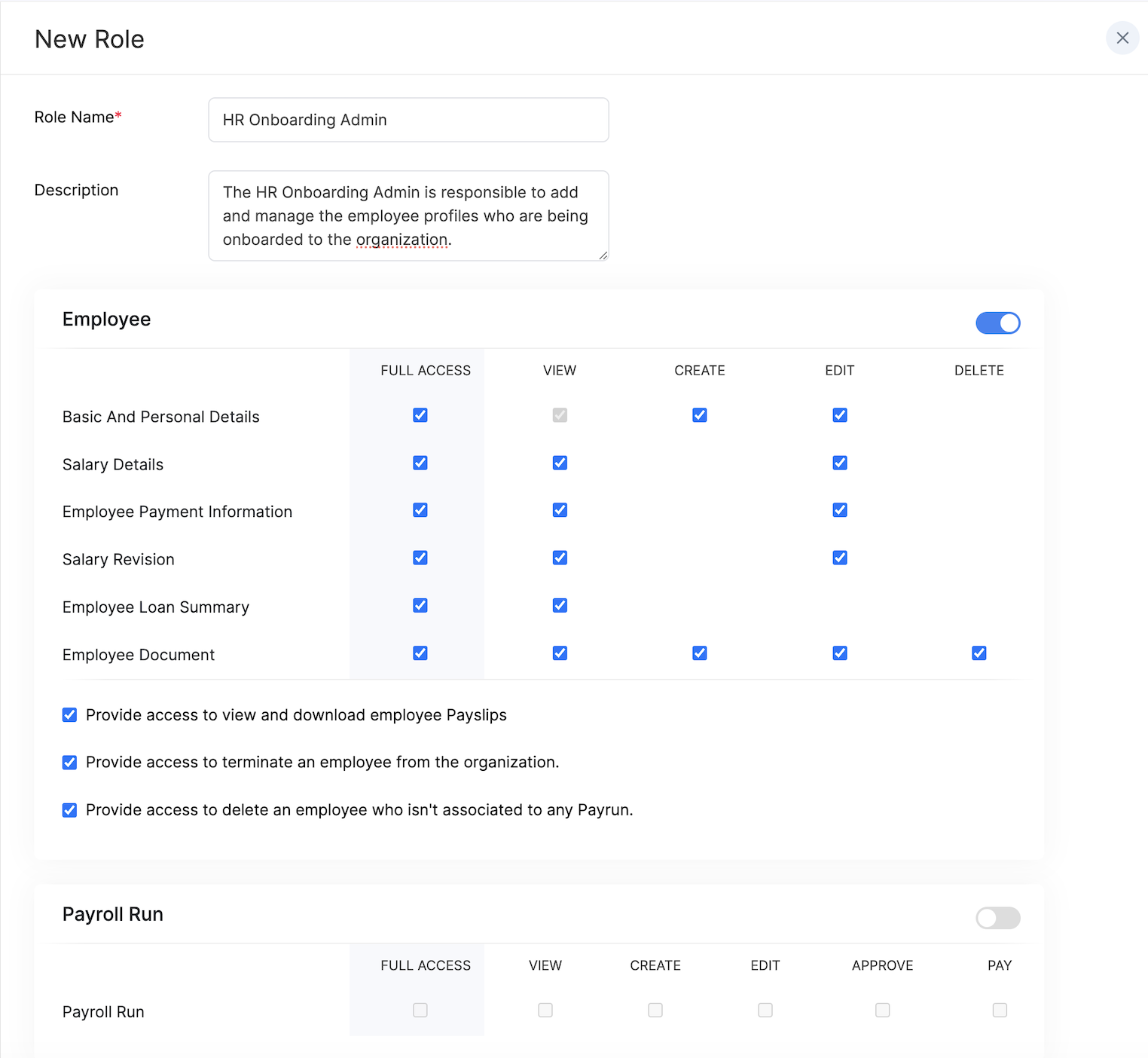Enable Approve permission for Payroll Run
Image resolution: width=1148 pixels, height=1058 pixels.
coord(882,1010)
